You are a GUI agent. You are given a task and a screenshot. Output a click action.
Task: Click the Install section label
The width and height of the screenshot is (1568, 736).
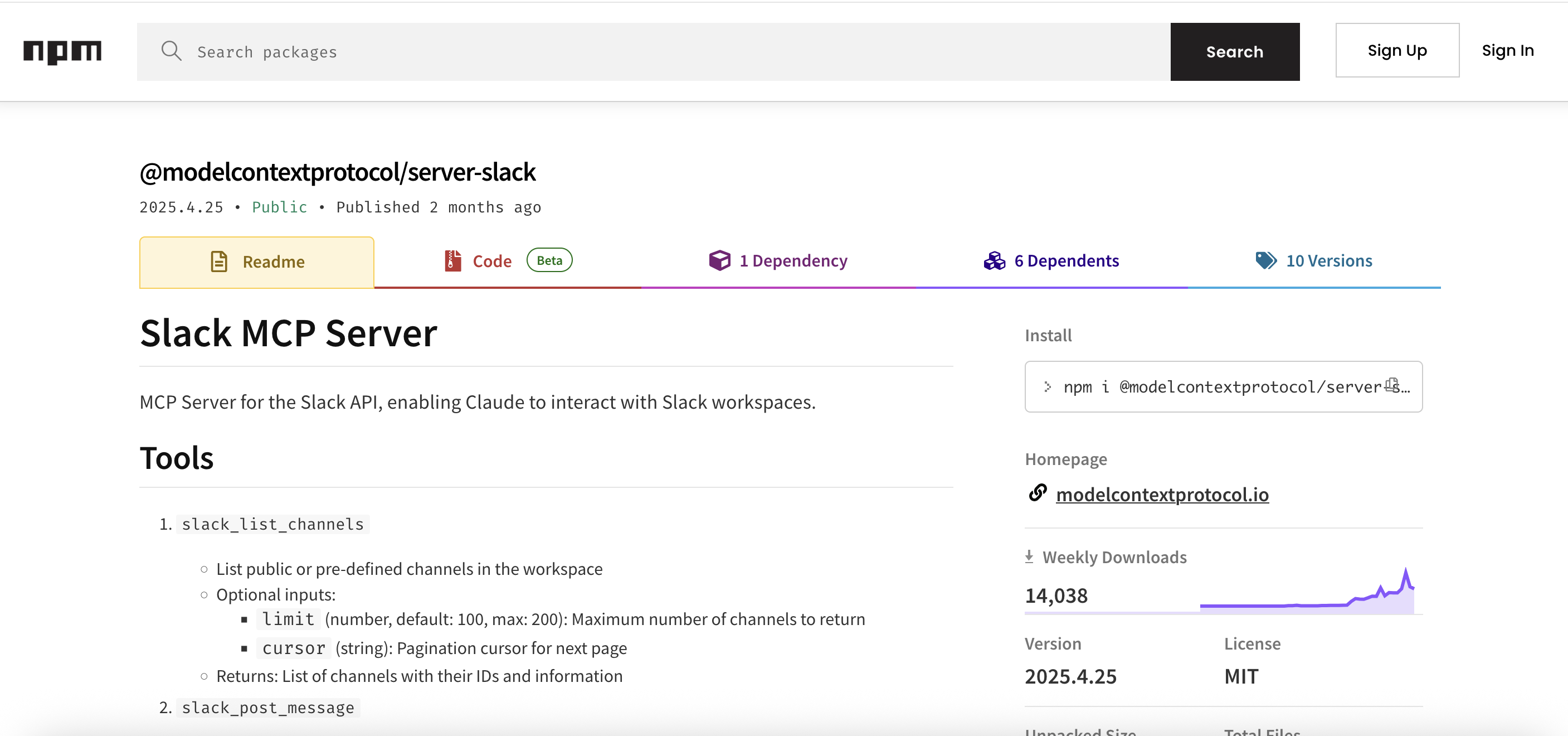(1048, 335)
